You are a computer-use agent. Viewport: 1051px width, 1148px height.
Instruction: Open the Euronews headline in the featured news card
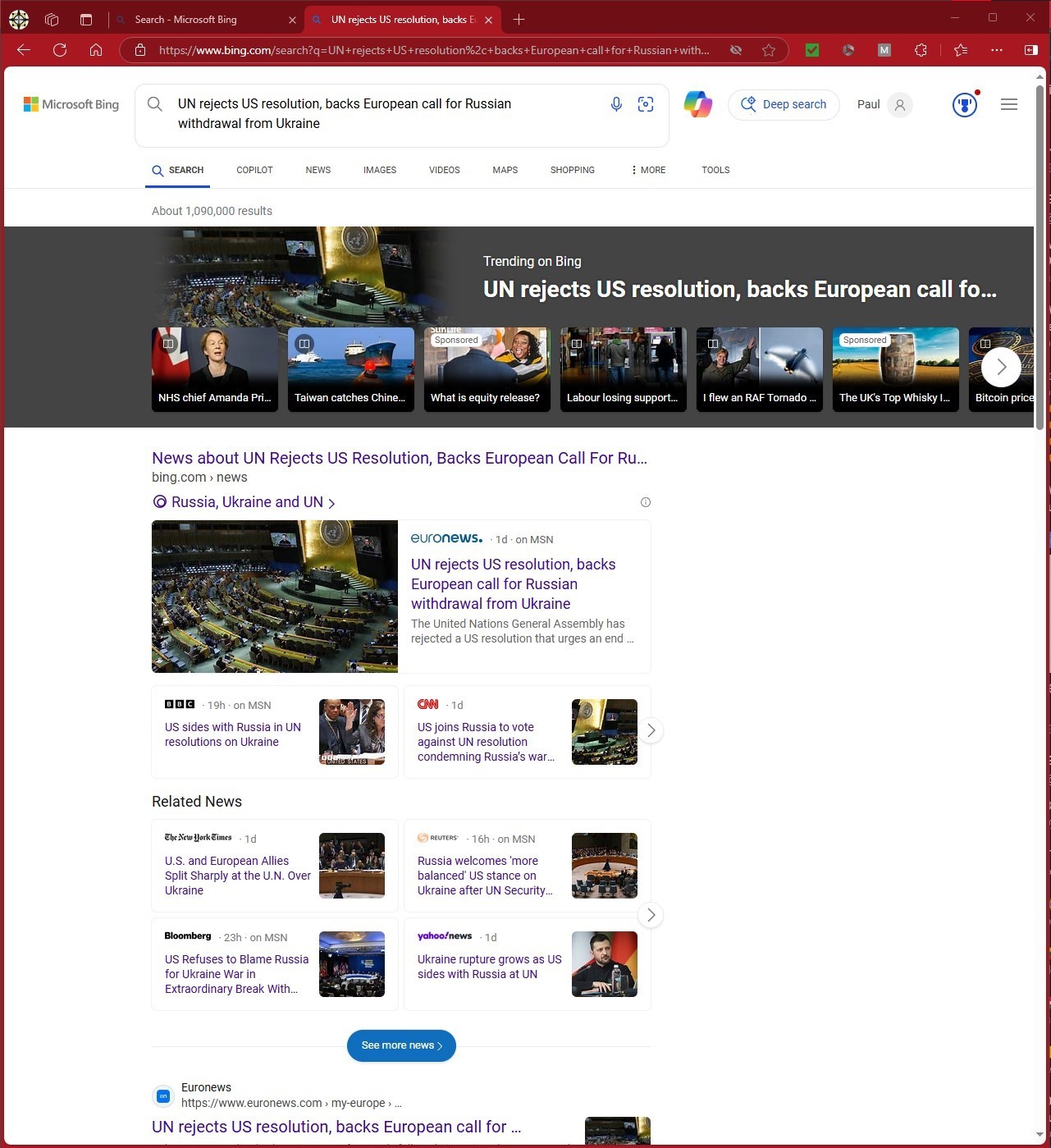coord(514,583)
